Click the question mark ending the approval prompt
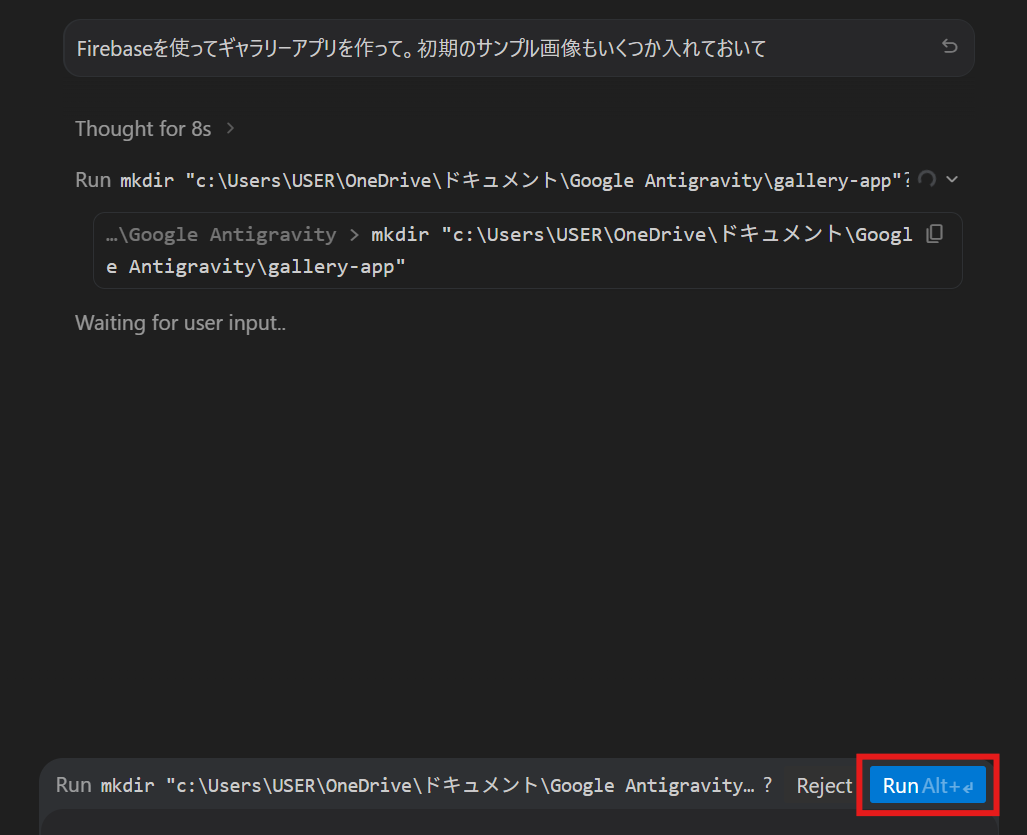The height and width of the screenshot is (835, 1027). click(x=767, y=785)
